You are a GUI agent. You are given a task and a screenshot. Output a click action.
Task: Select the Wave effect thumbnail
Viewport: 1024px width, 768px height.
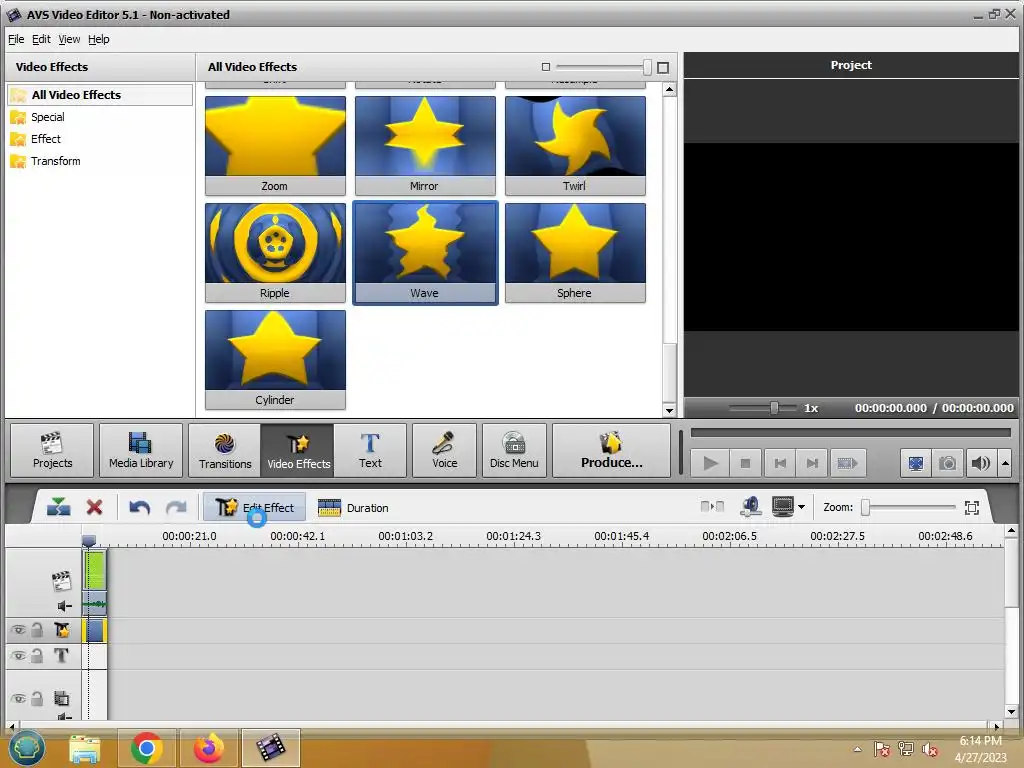click(425, 253)
